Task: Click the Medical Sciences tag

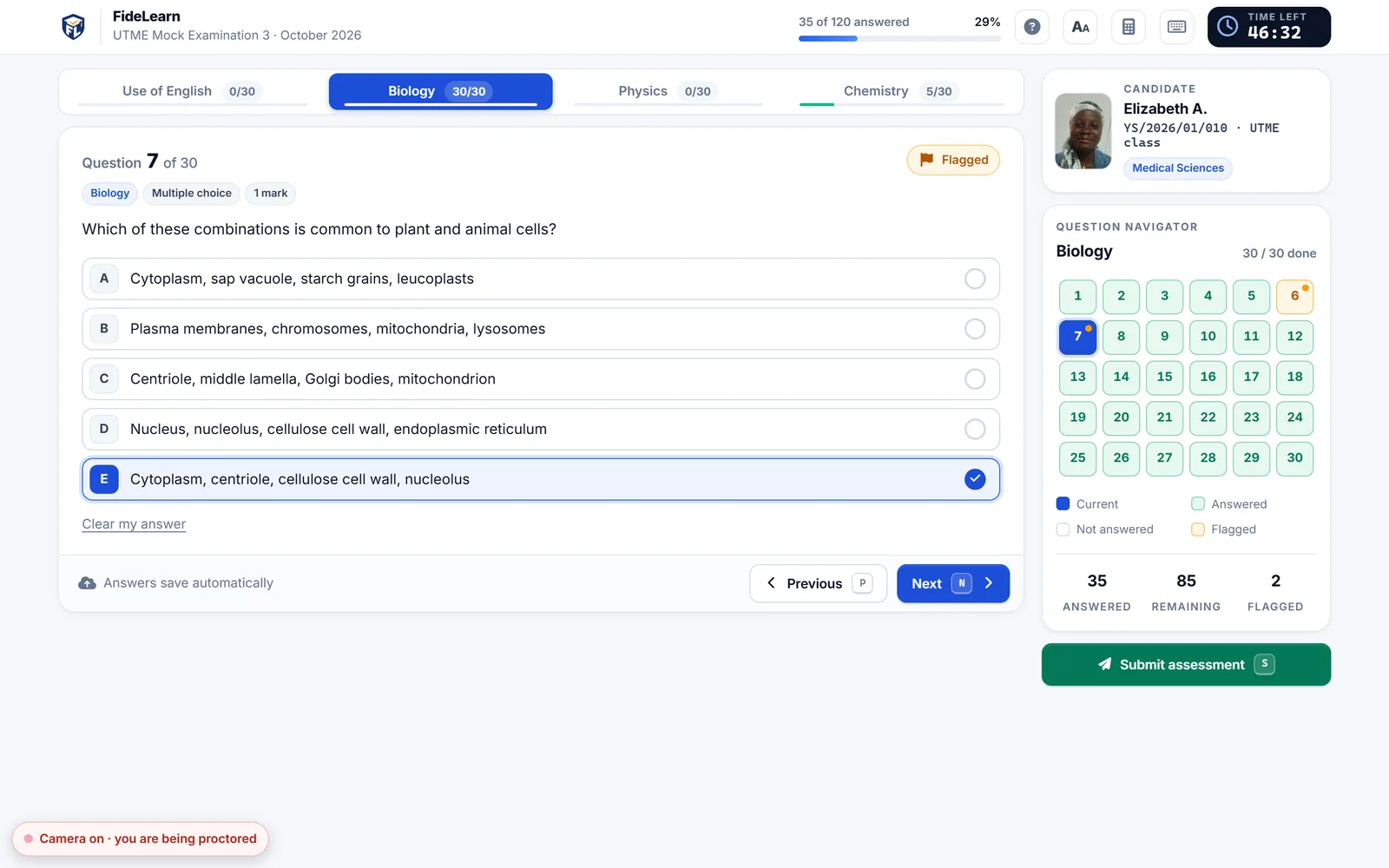Action: 1177,168
